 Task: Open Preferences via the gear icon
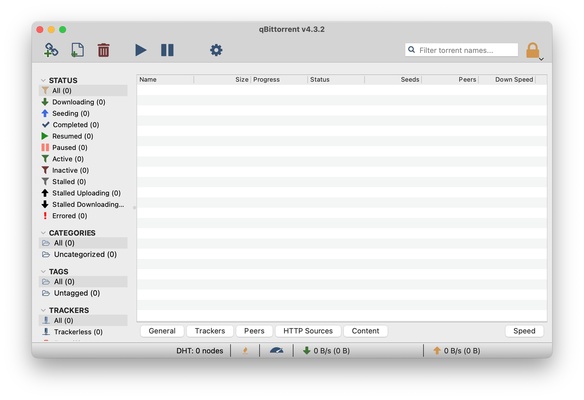(x=216, y=50)
